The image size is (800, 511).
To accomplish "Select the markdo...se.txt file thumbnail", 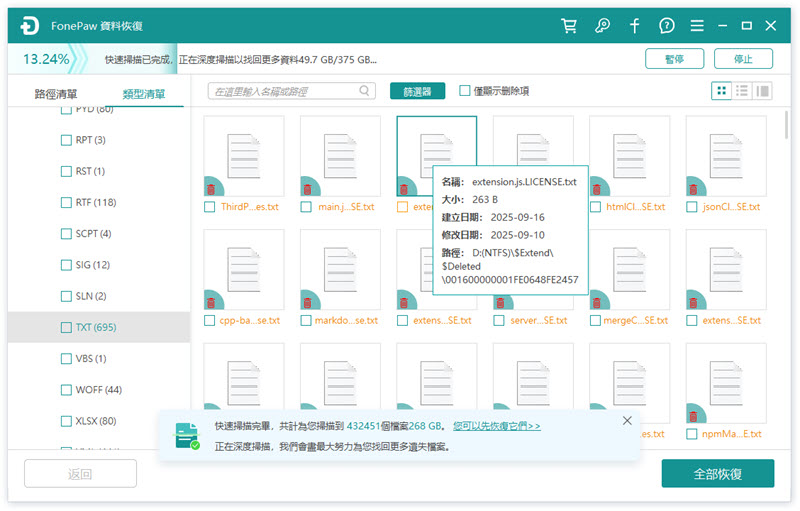I will point(340,269).
